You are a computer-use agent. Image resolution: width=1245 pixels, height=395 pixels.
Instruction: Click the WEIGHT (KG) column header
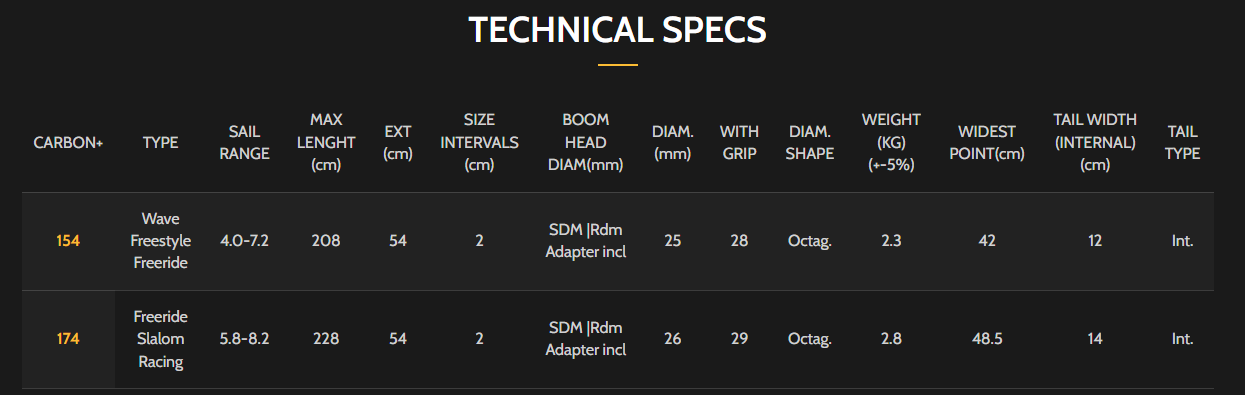pyautogui.click(x=891, y=142)
